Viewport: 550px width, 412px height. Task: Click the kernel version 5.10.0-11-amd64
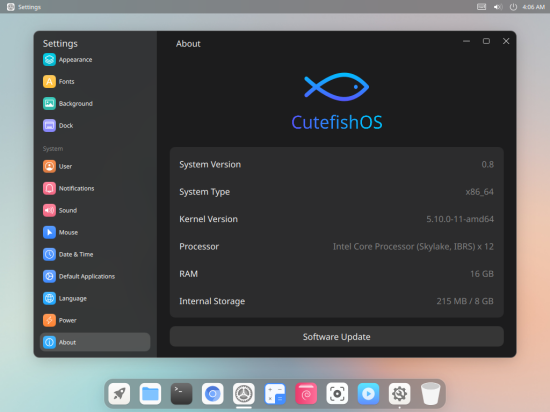[x=460, y=219]
